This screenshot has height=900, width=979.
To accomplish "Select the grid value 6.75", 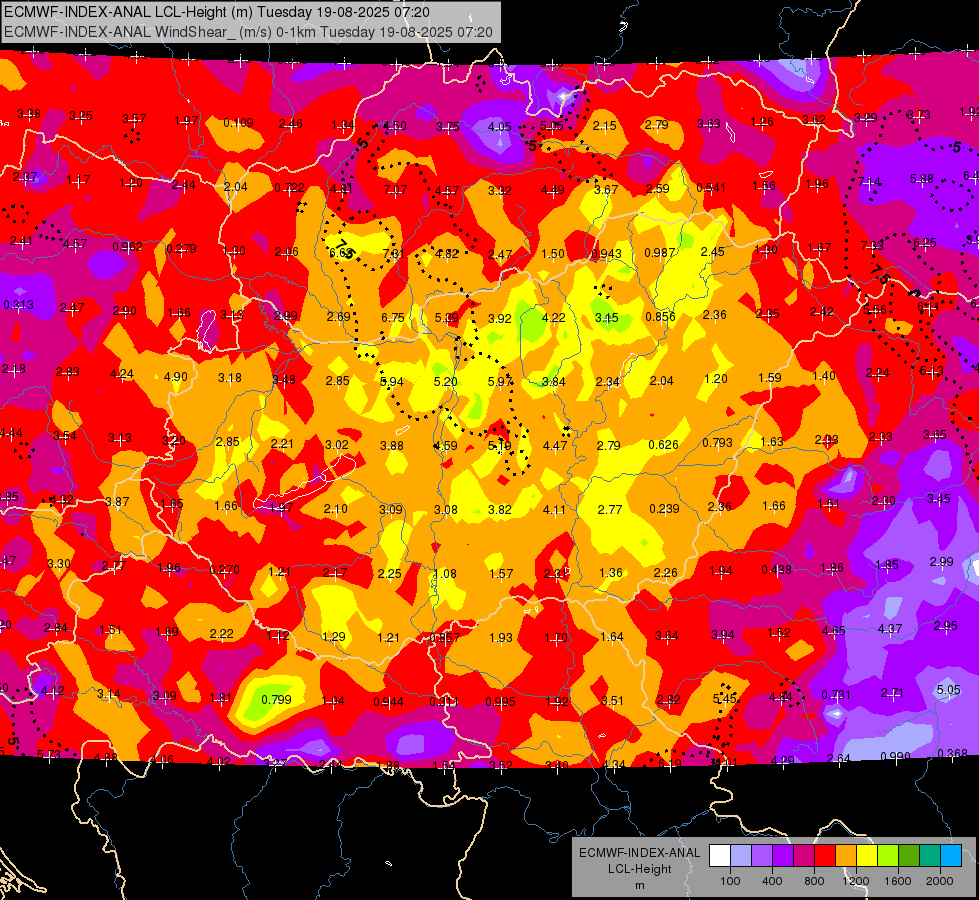I will point(393,317).
